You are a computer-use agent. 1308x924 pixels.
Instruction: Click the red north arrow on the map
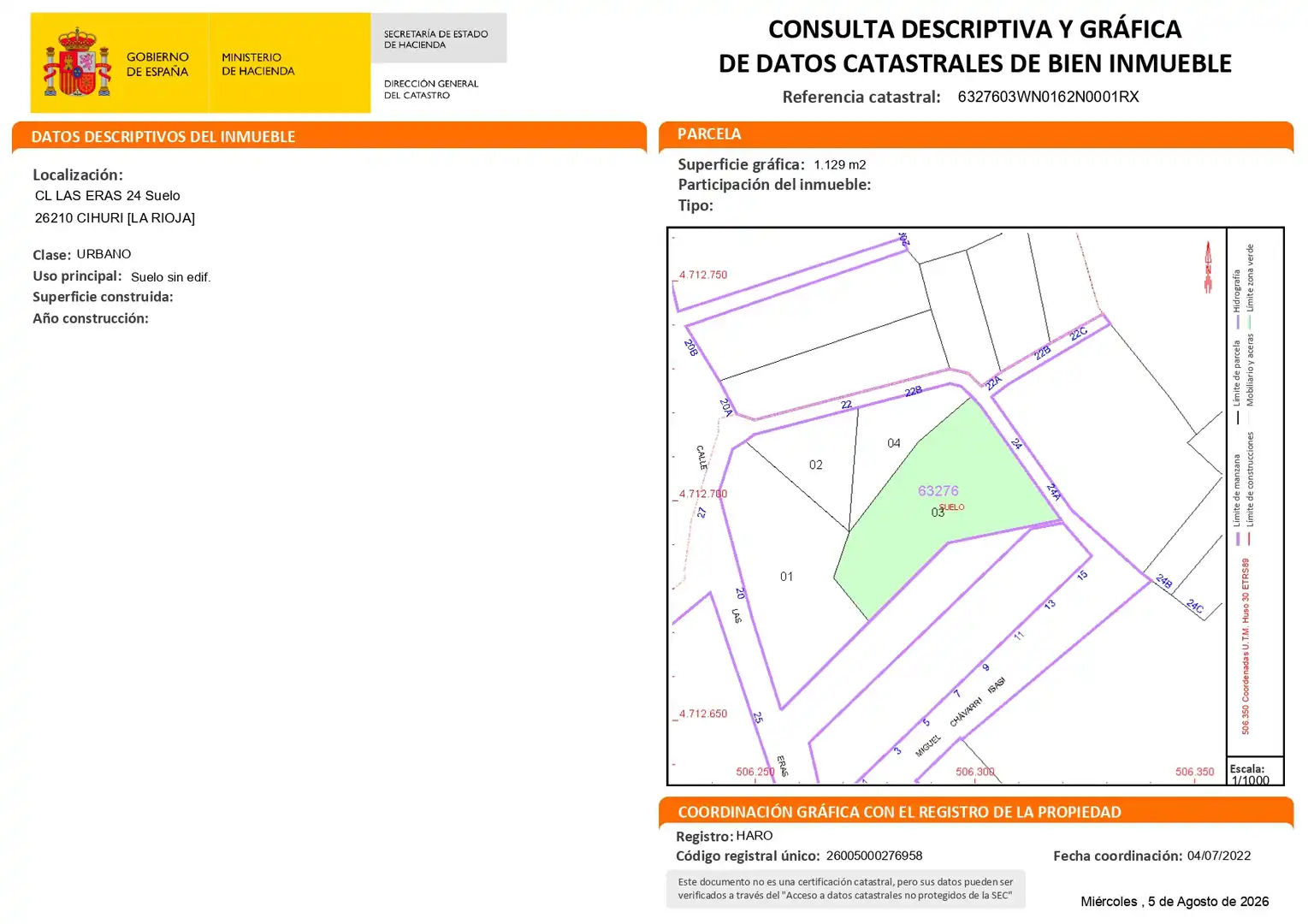(1208, 267)
